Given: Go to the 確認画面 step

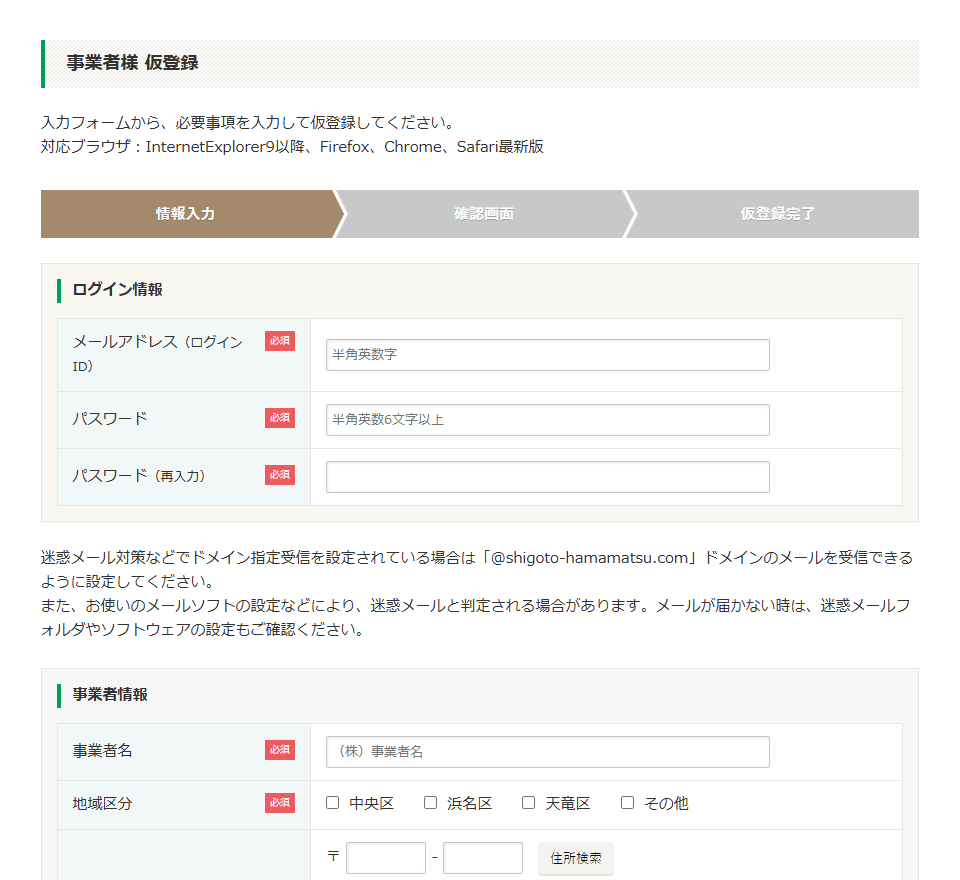Looking at the screenshot, I should [484, 214].
